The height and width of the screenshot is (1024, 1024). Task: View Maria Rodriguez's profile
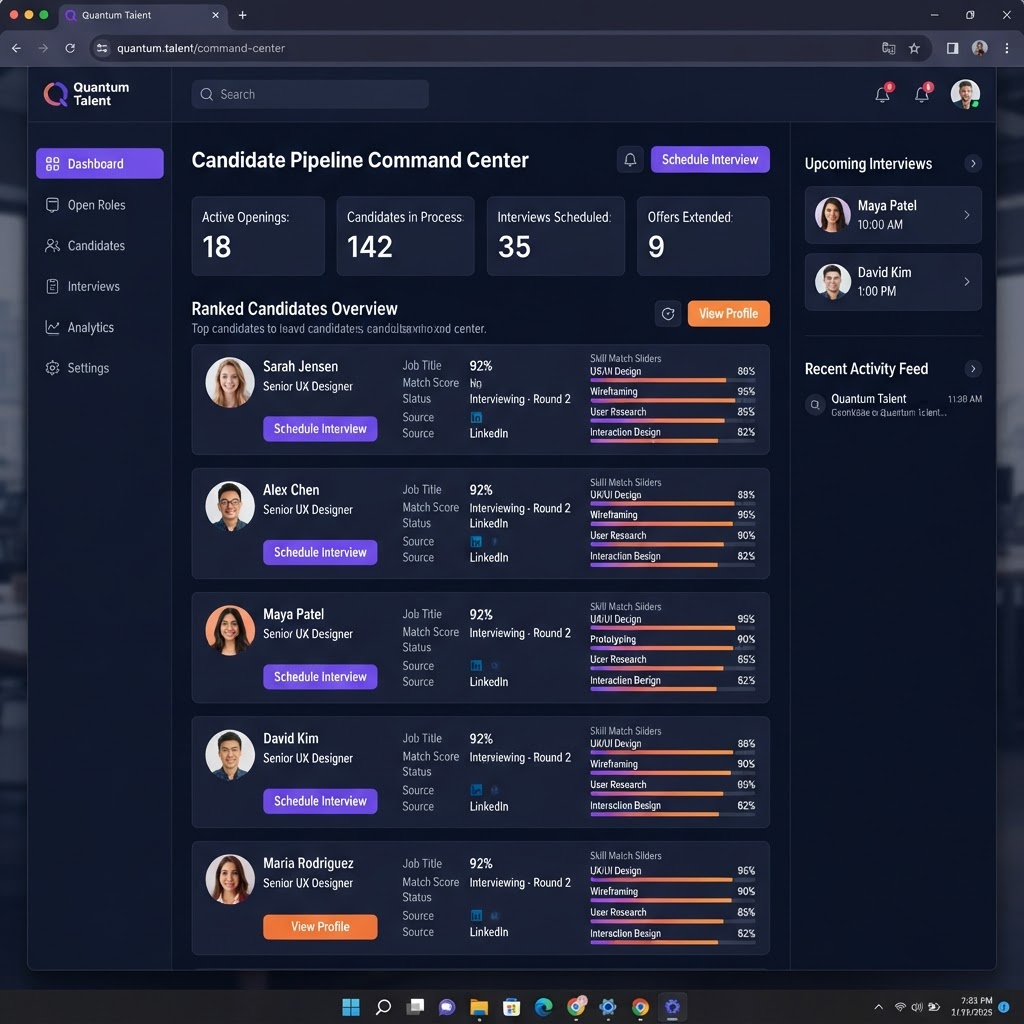pos(320,926)
